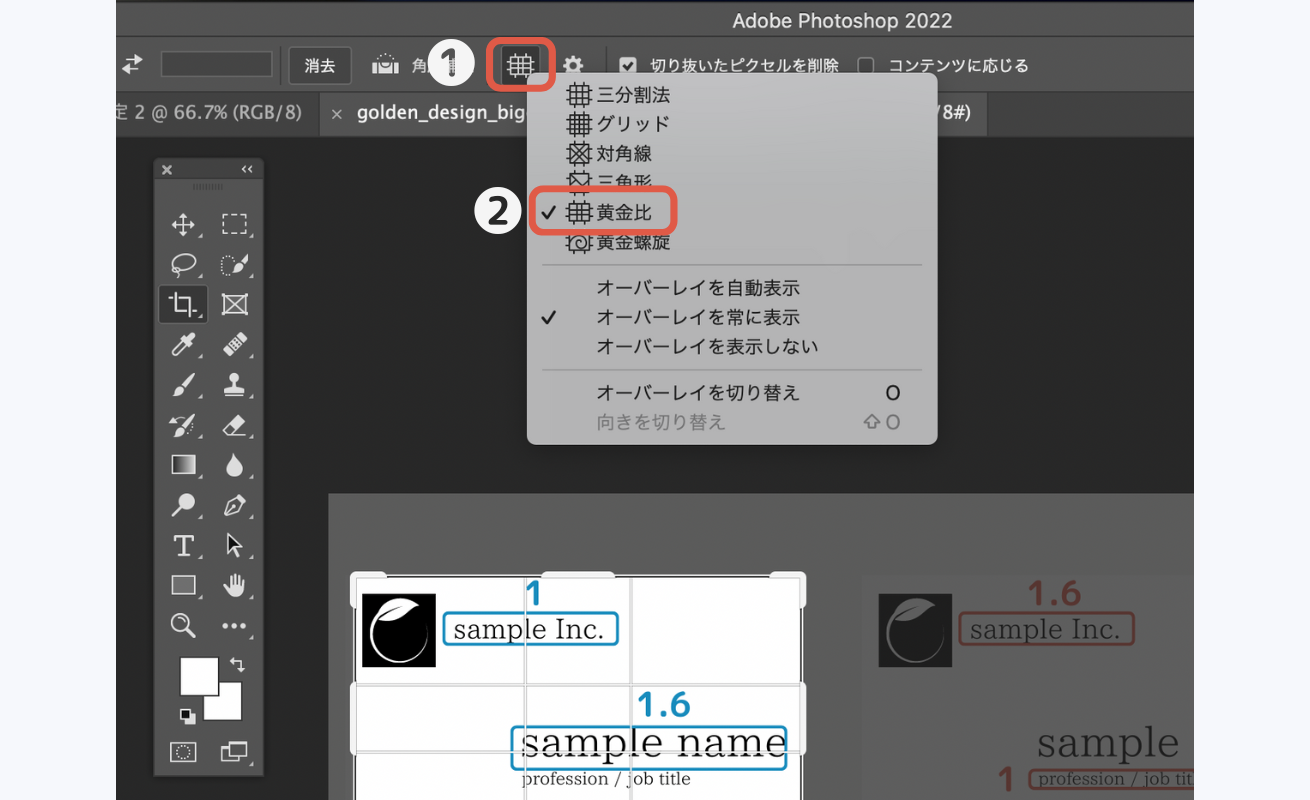Image resolution: width=1310 pixels, height=800 pixels.
Task: Enable コンテンツに応じる checkbox
Action: (x=866, y=66)
